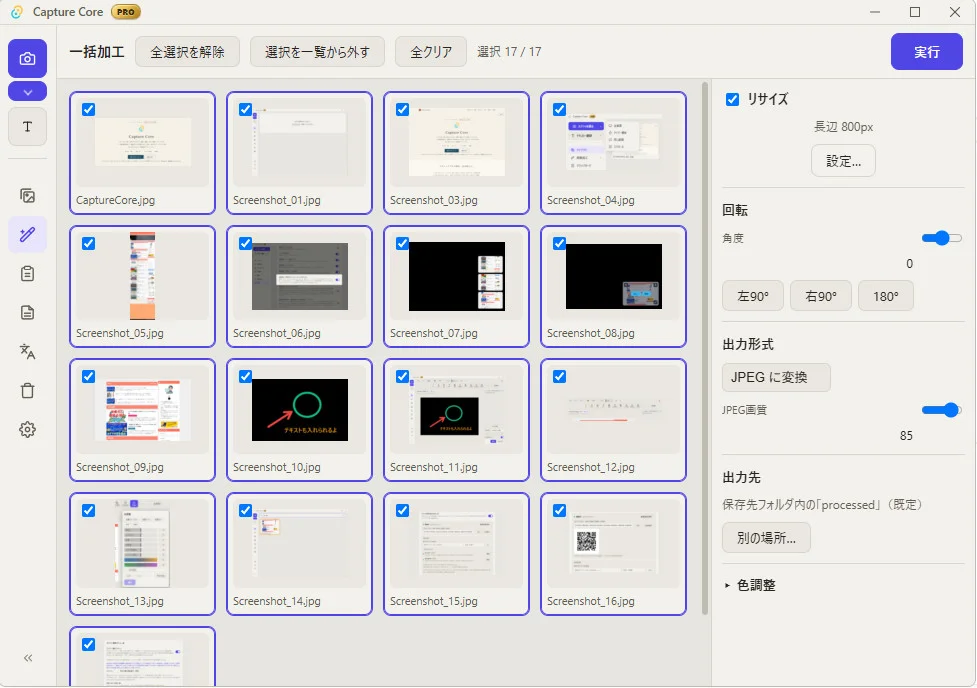Select the Screenshot_15.jpg thumbnail
Viewport: 977px width, 688px height.
click(x=457, y=543)
